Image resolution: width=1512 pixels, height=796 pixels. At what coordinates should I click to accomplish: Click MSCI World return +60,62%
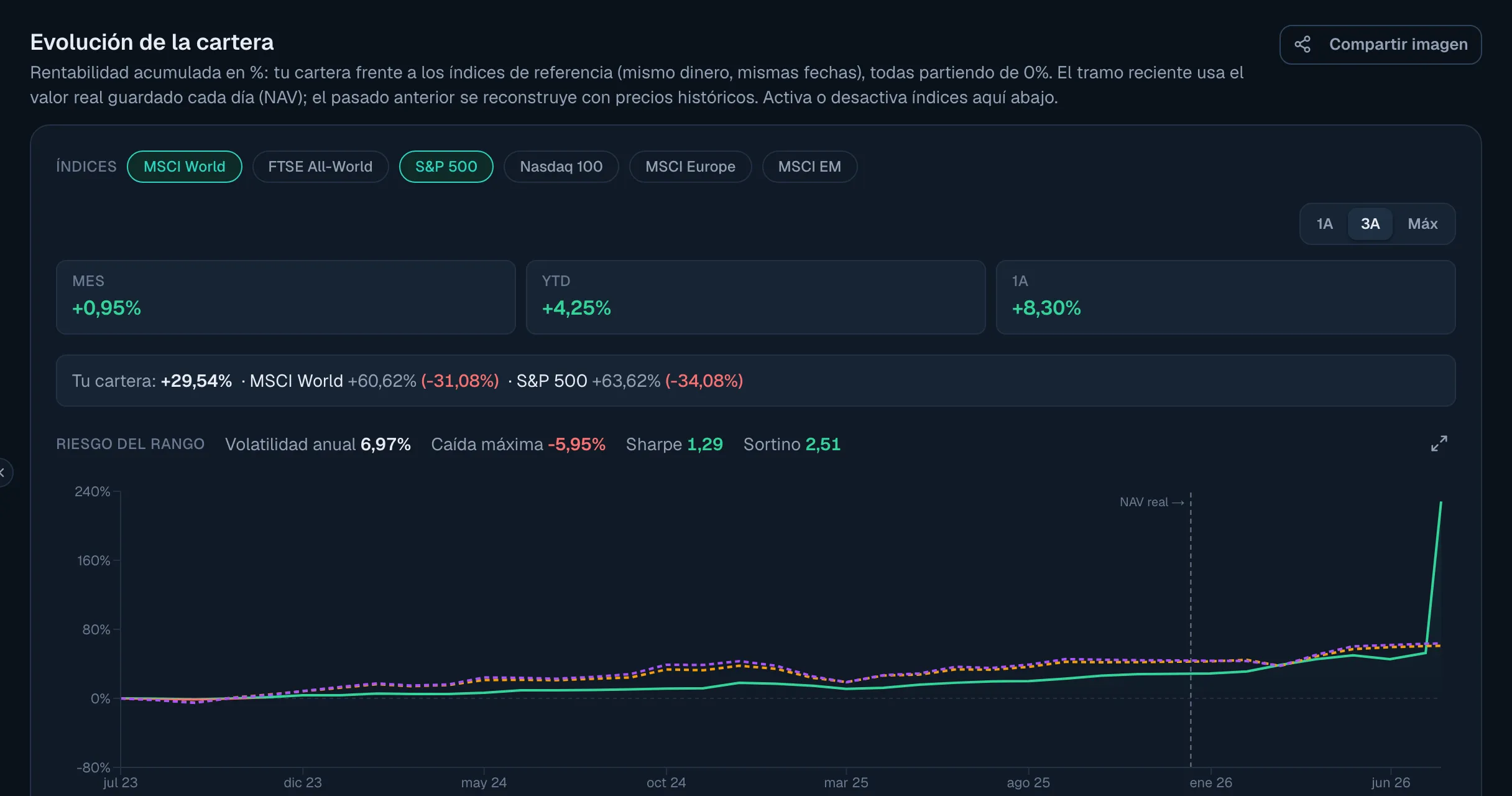coord(382,381)
